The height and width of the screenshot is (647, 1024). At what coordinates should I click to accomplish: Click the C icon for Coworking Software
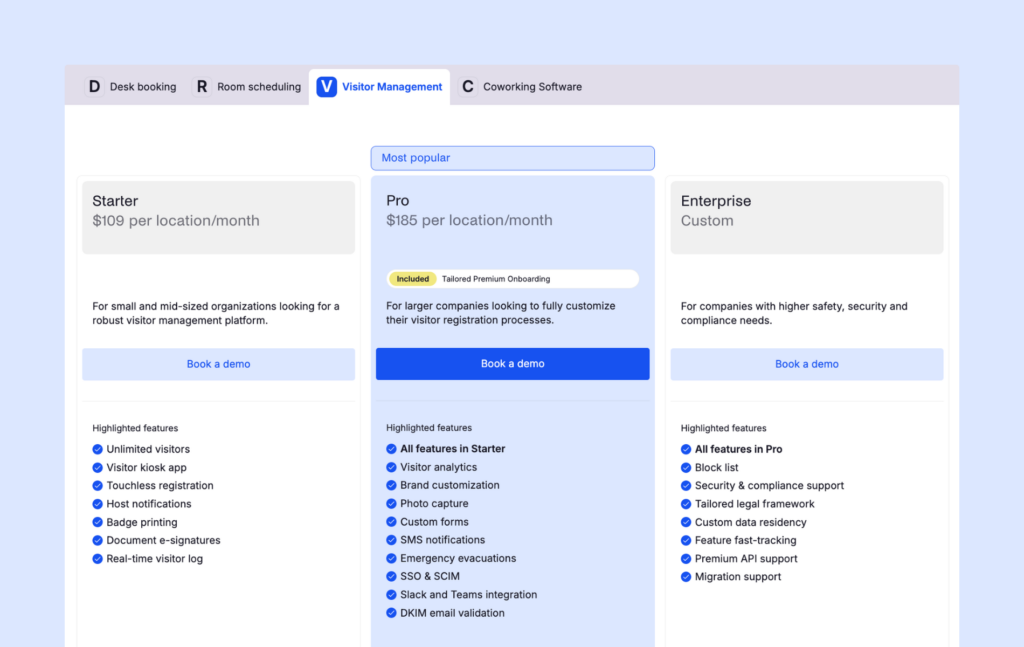(x=467, y=87)
